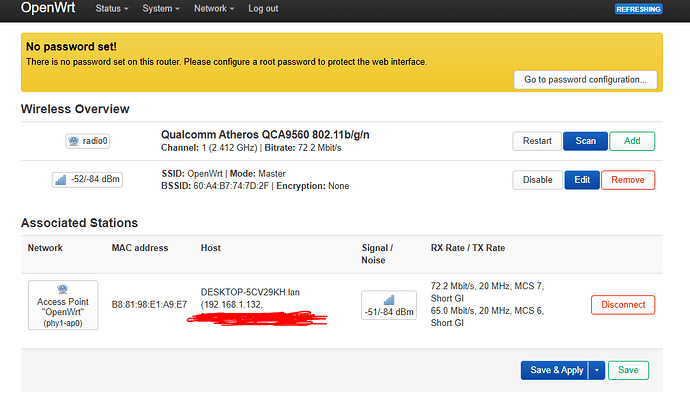
Task: Remove the OpenWrt wireless network
Action: (x=628, y=180)
